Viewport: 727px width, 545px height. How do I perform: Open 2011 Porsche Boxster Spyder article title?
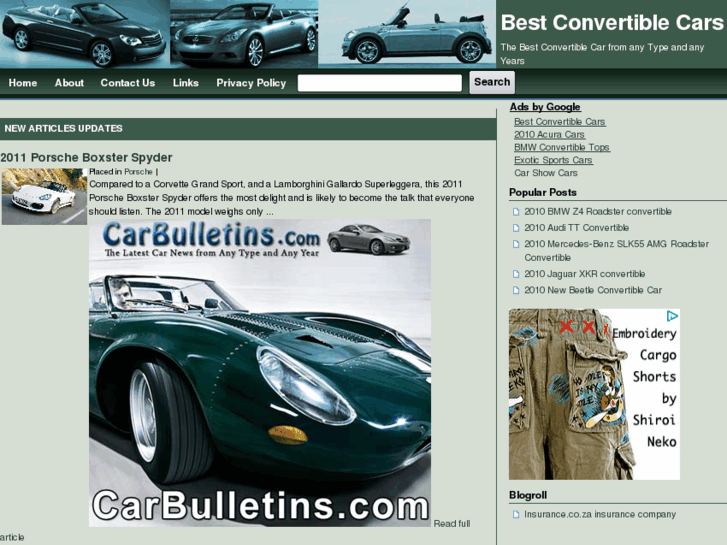coord(86,158)
